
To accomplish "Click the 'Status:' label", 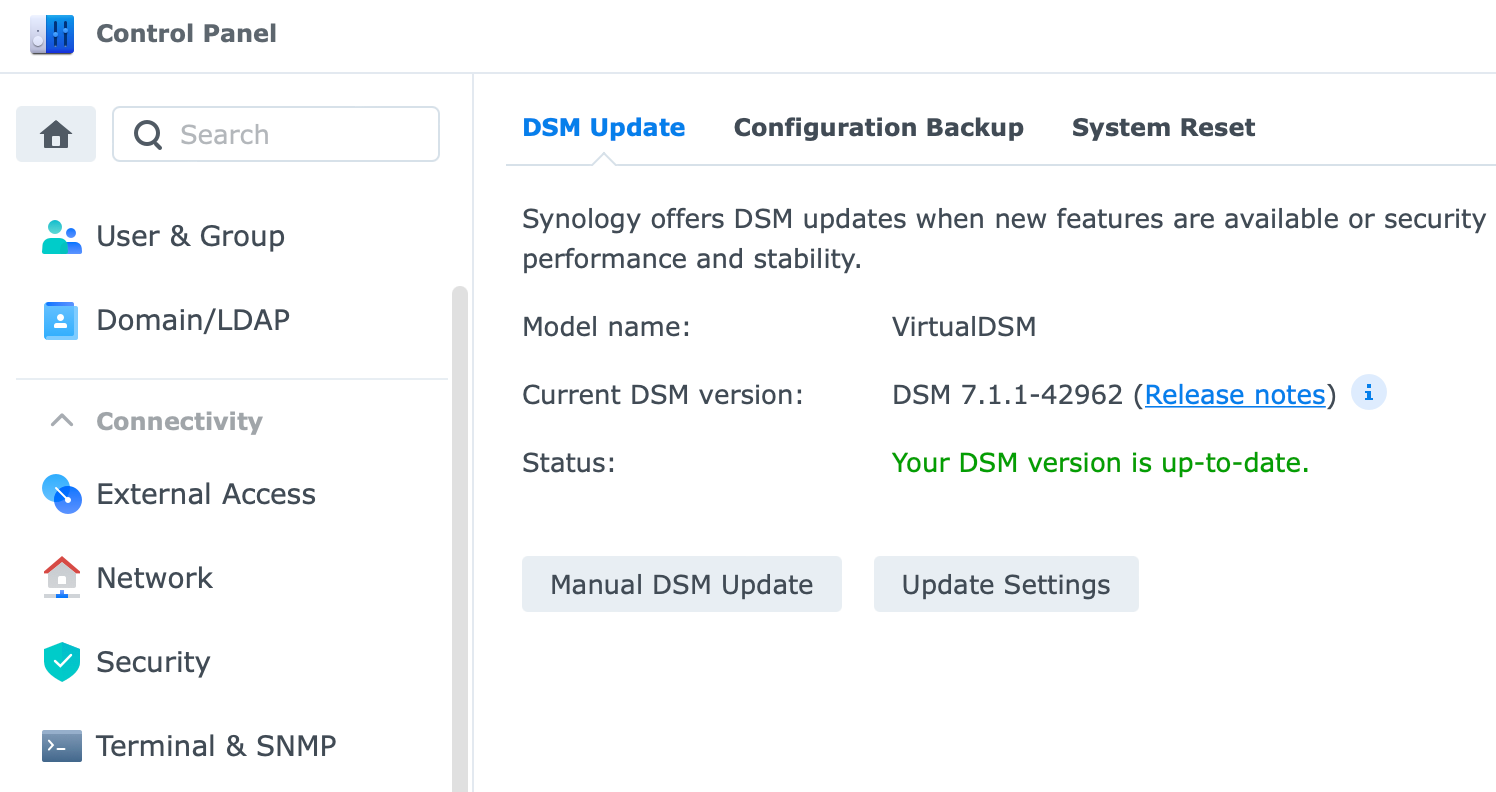I will click(x=568, y=463).
